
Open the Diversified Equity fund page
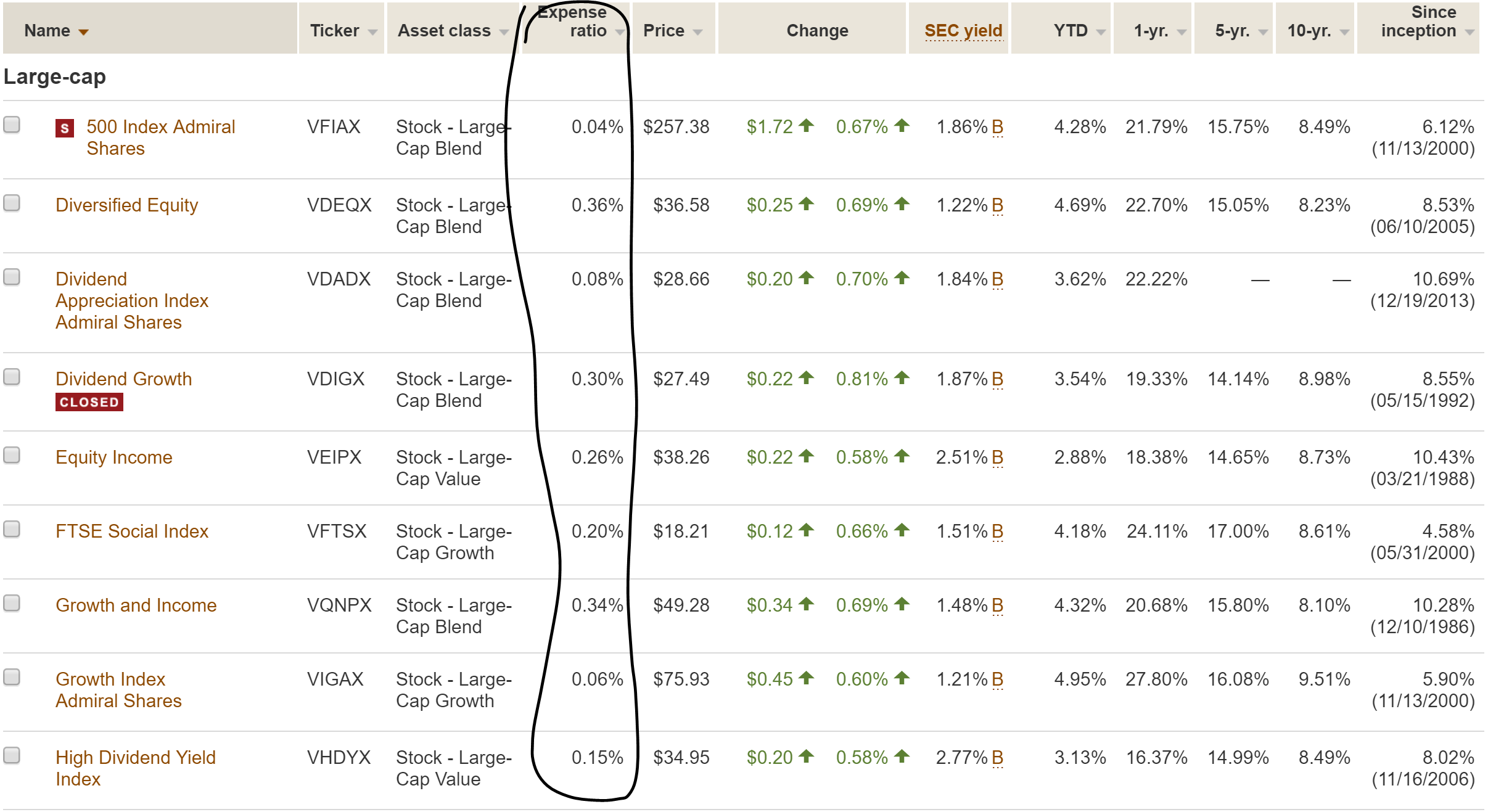click(126, 205)
